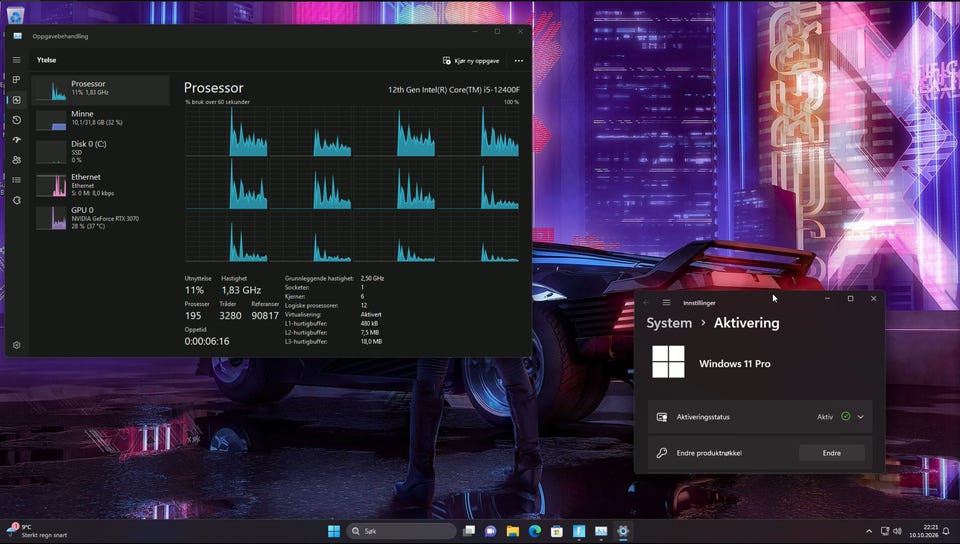Select GPU 0 NVIDIA GeForce RTX 3070
The height and width of the screenshot is (544, 960).
tap(101, 218)
